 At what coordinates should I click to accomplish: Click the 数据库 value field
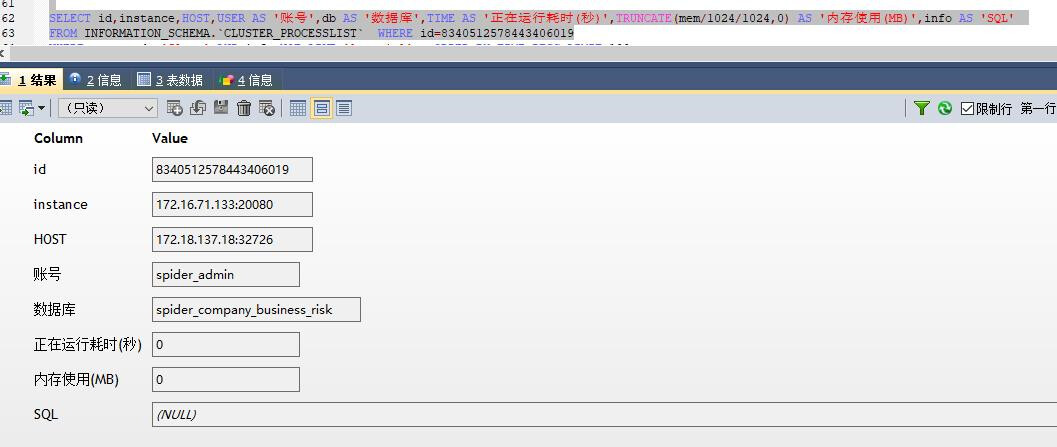click(256, 310)
